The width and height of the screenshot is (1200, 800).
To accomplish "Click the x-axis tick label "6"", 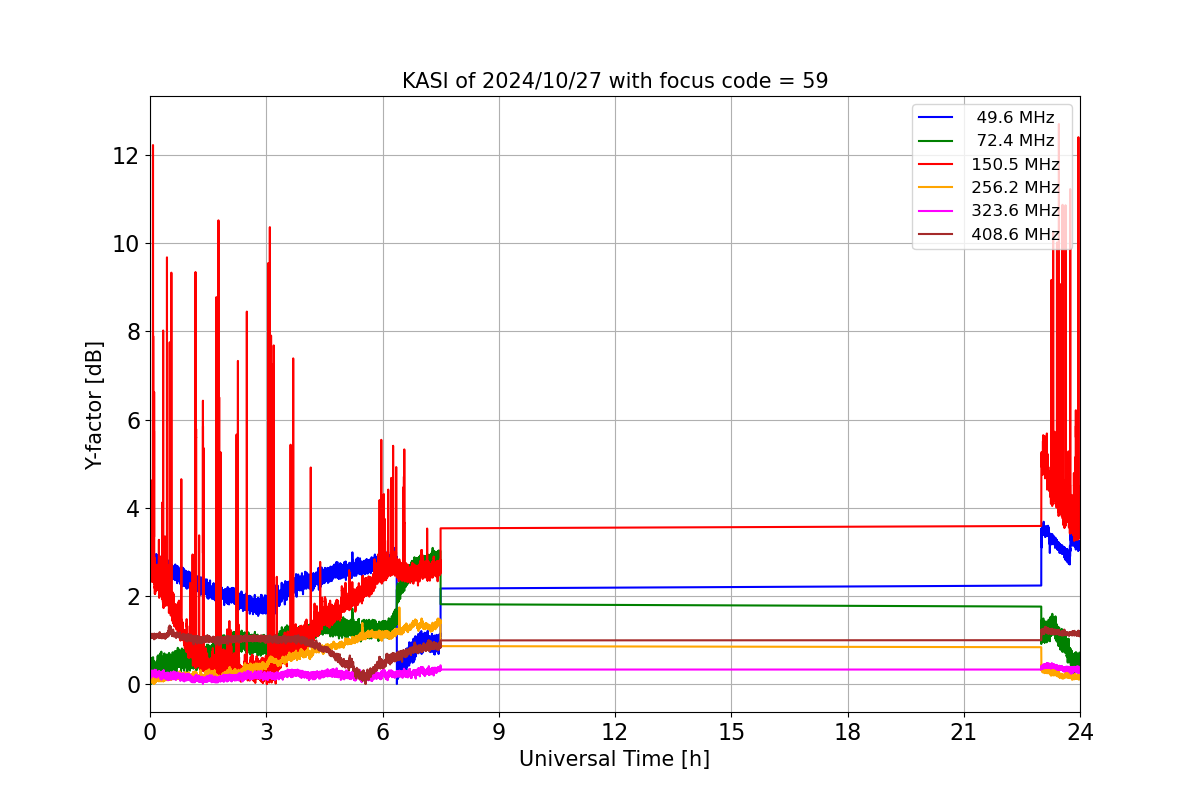I will [x=383, y=732].
